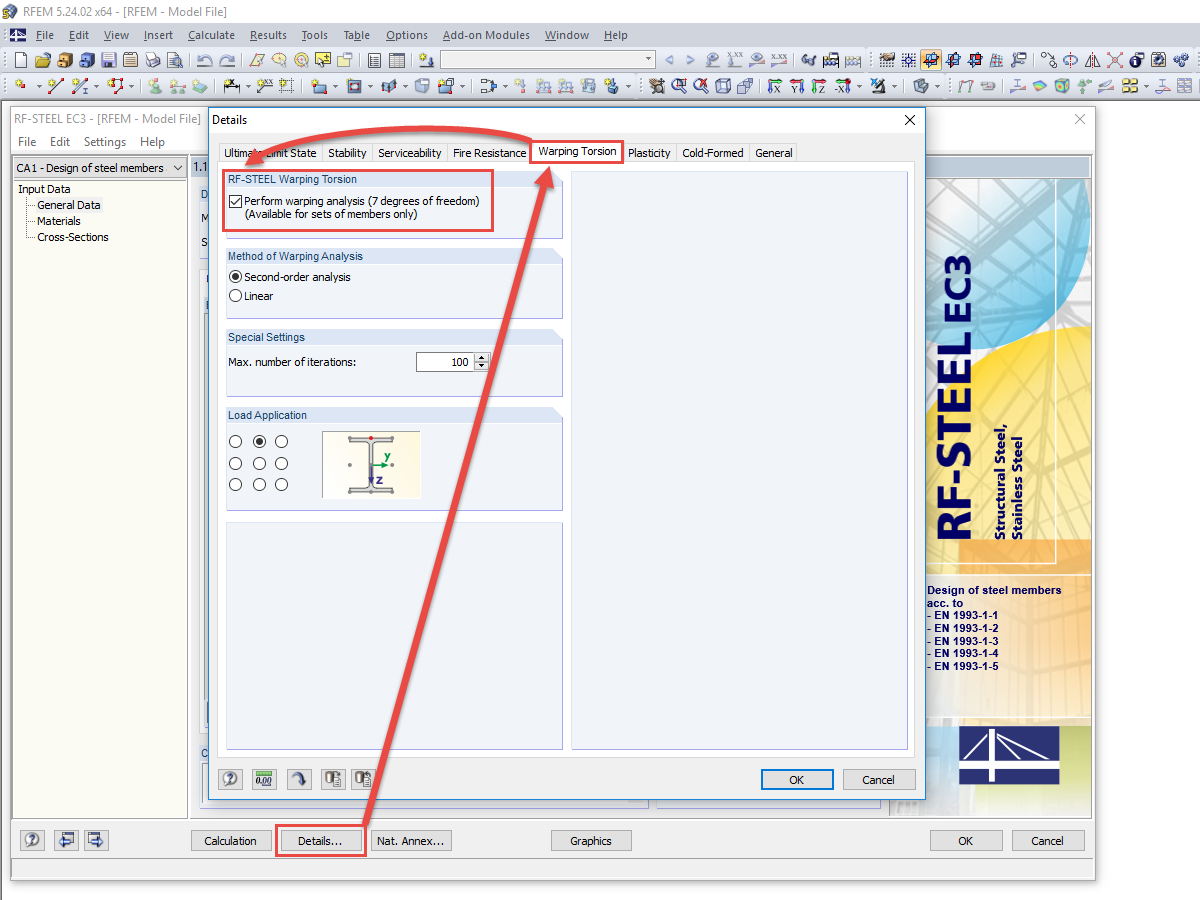Click the Print icon in main toolbar

point(153,60)
